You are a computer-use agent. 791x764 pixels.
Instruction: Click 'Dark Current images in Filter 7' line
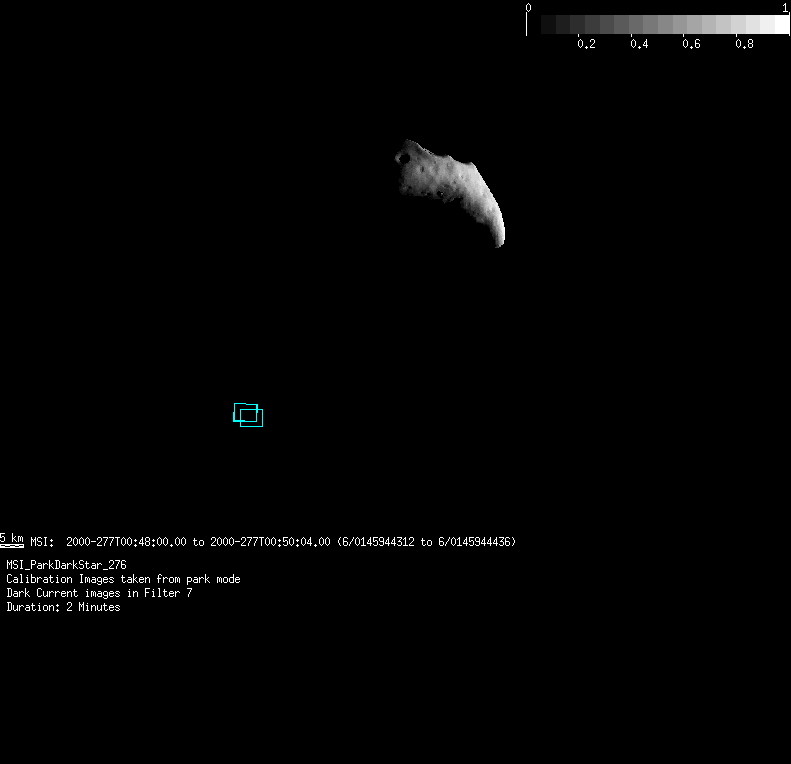point(99,593)
